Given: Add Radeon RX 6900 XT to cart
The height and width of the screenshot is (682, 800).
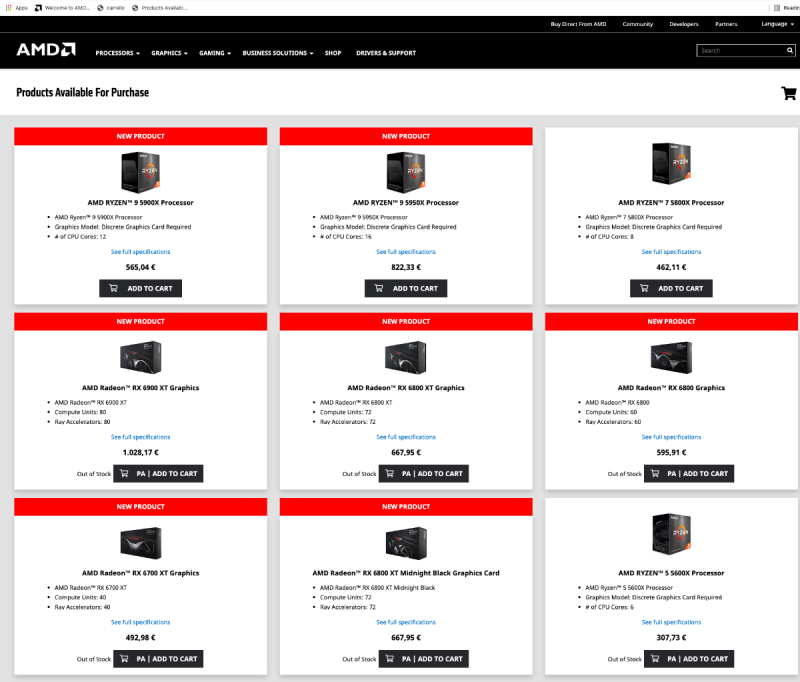Looking at the screenshot, I should [x=158, y=473].
